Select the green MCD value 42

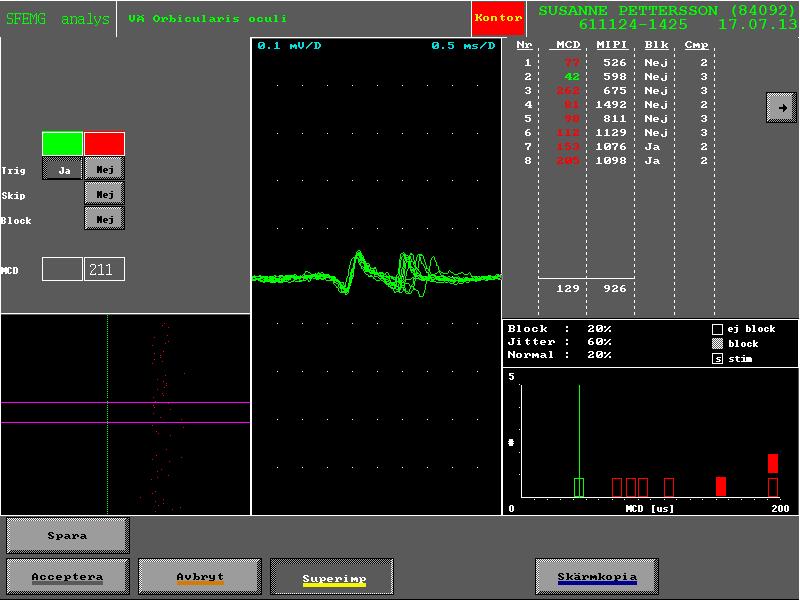571,77
